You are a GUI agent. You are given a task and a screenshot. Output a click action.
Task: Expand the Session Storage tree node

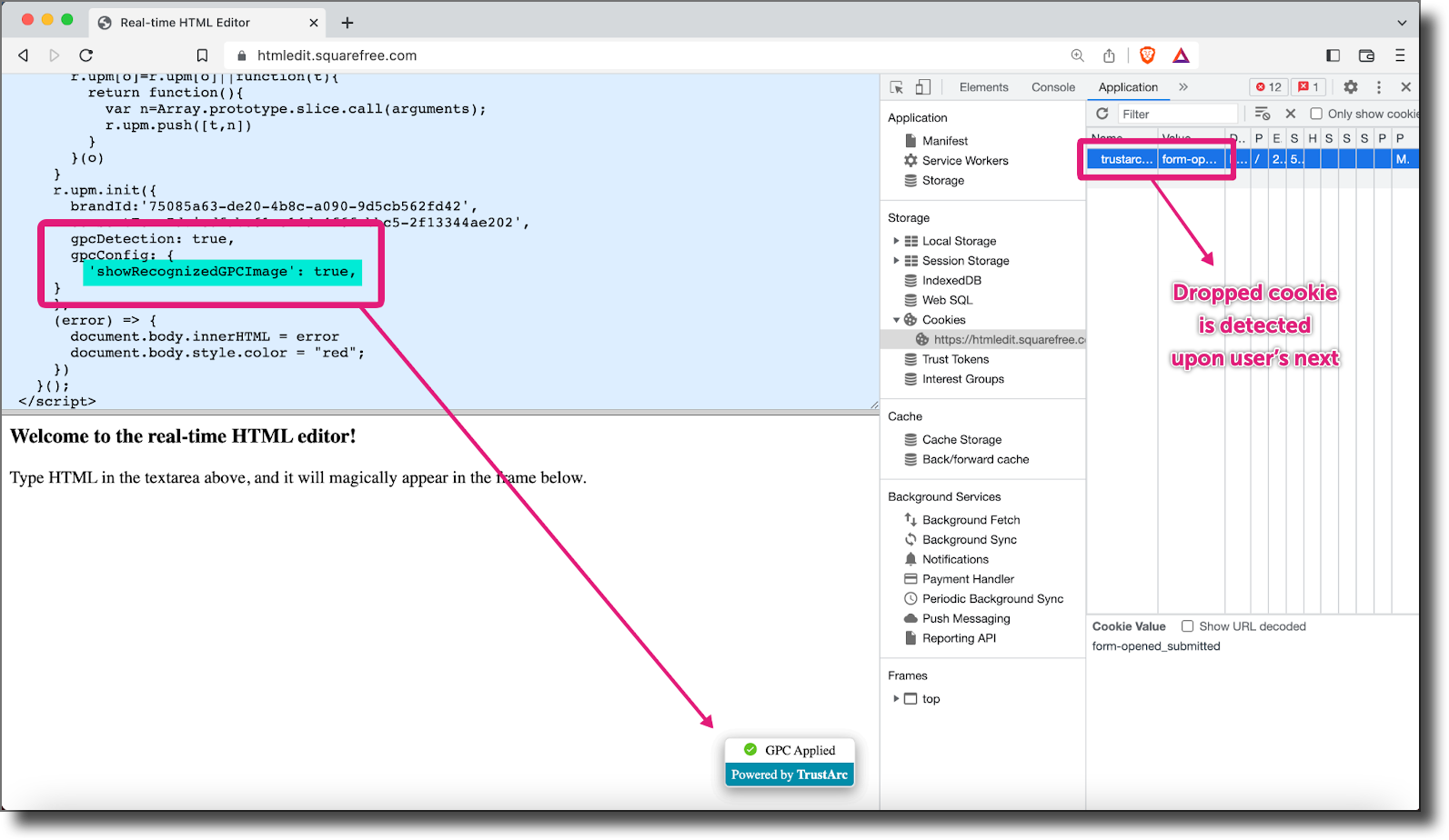(x=896, y=261)
